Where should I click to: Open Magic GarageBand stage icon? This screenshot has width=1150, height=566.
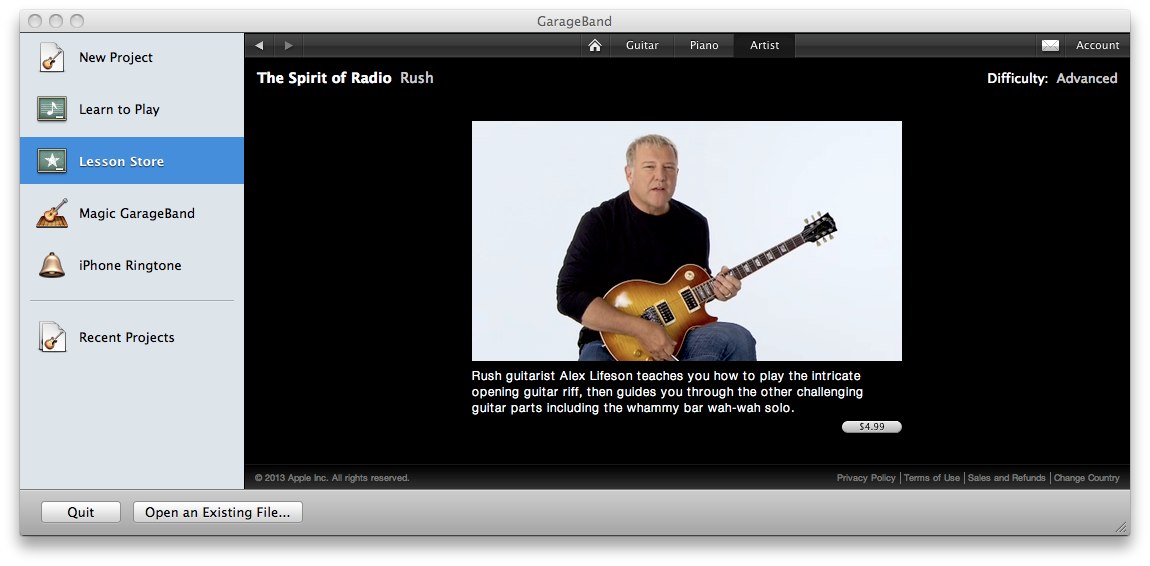pyautogui.click(x=52, y=213)
